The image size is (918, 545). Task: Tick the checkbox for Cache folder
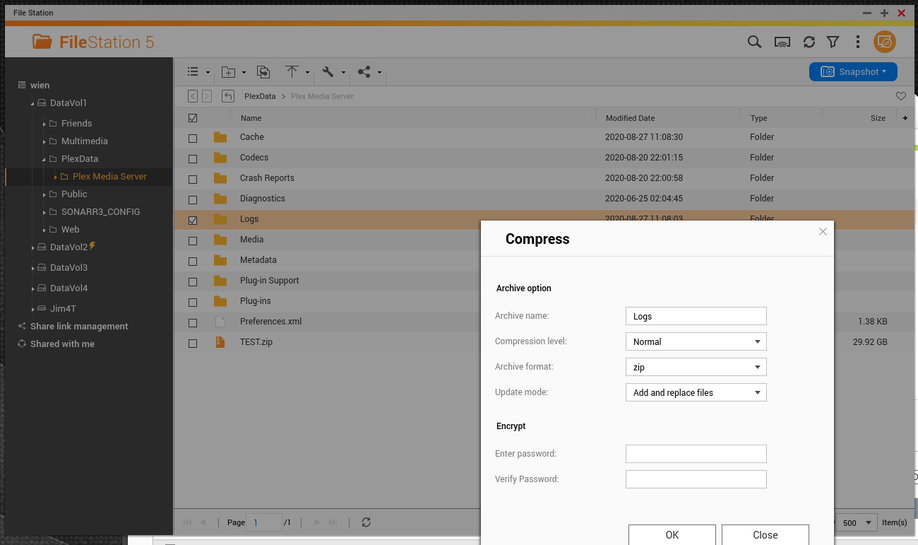pos(193,138)
